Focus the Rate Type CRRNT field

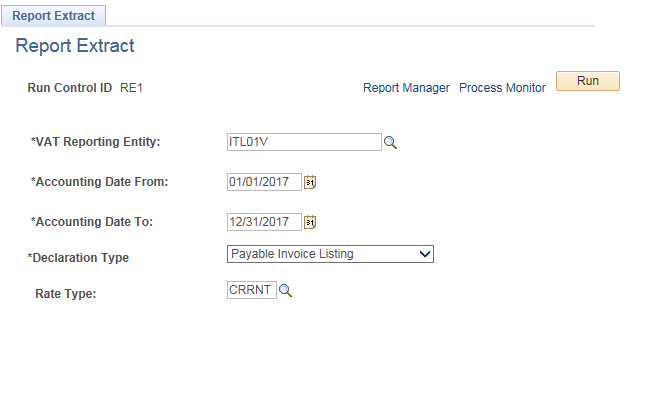coord(251,290)
